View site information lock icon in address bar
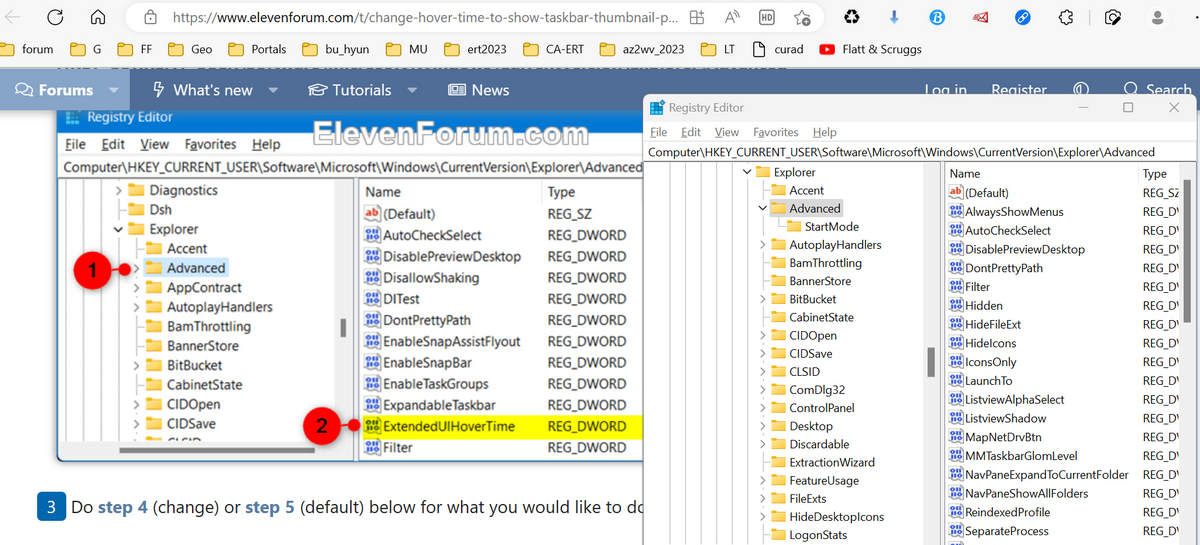The image size is (1200, 545). tap(150, 17)
